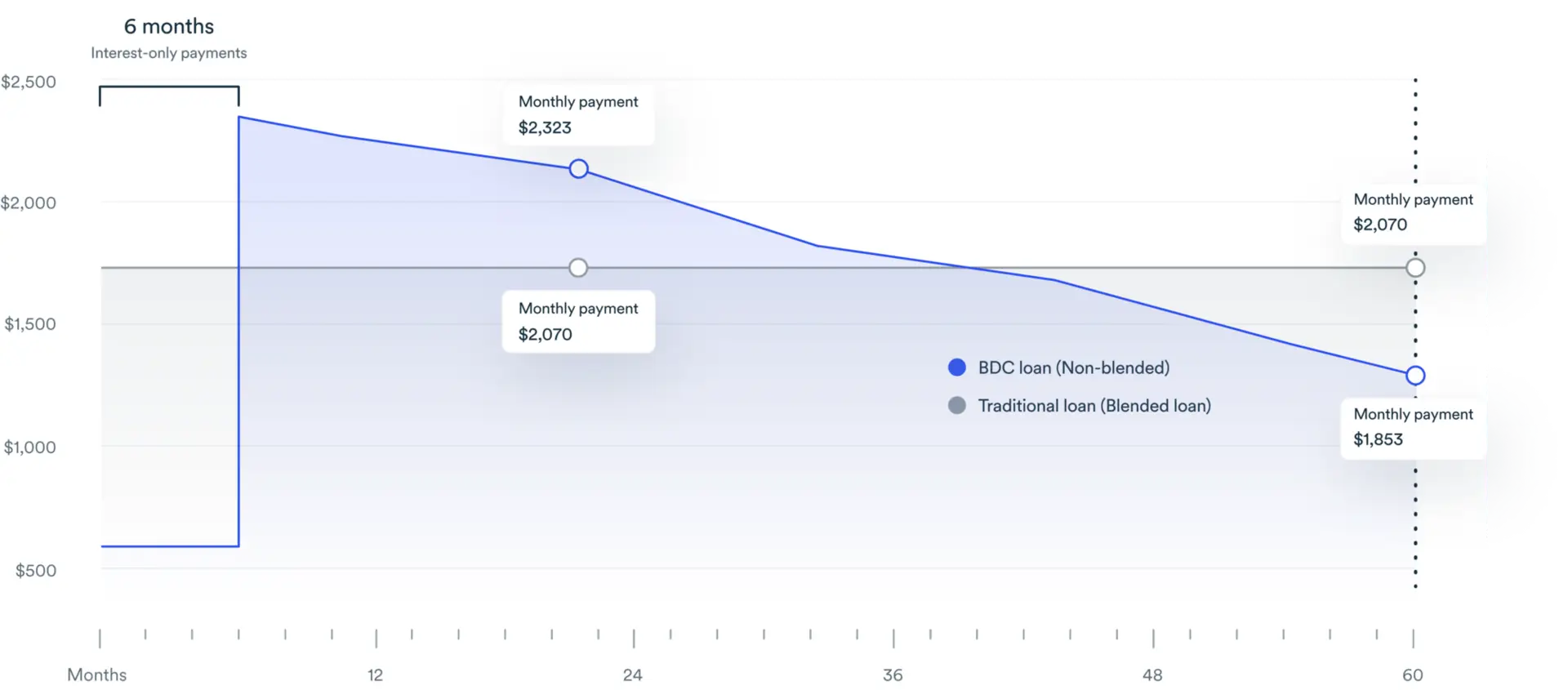Click the blue data point under $2,323
This screenshot has height=690, width=1568.
[578, 169]
